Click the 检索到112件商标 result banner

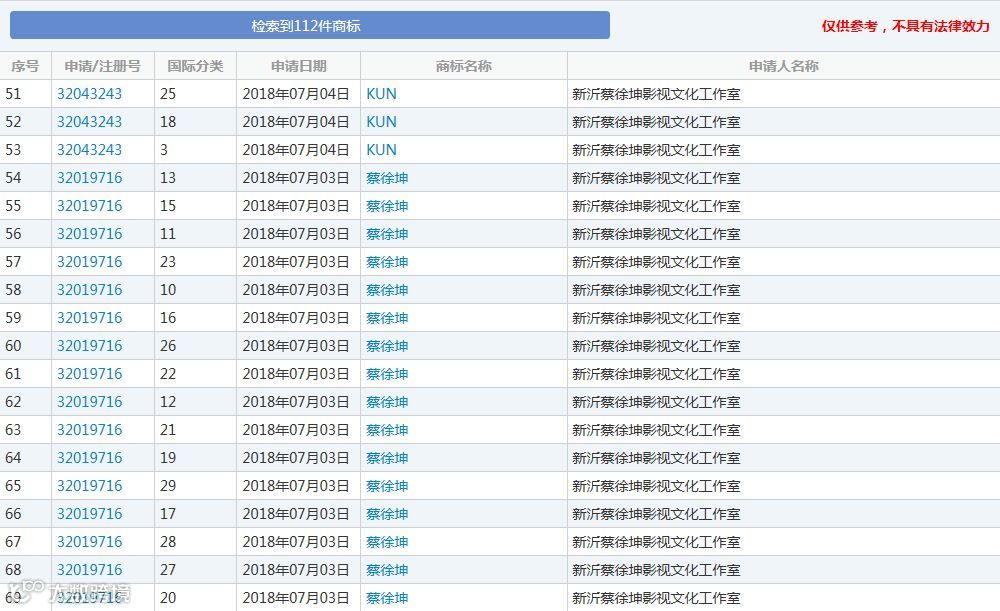tap(309, 26)
